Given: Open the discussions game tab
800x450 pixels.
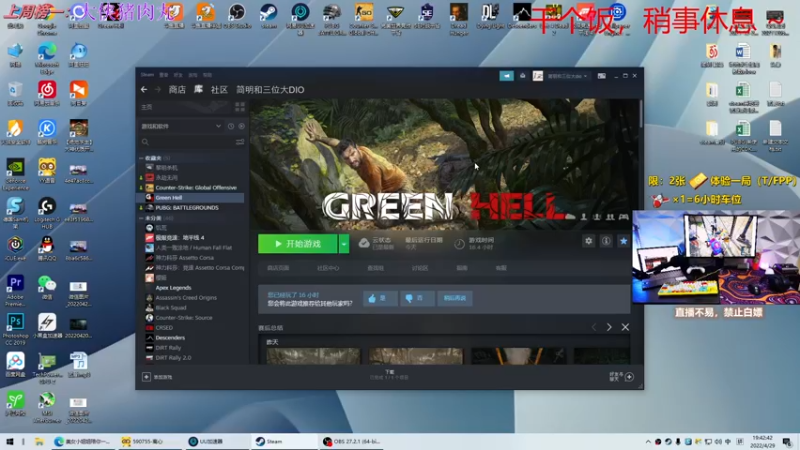Looking at the screenshot, I should [420, 268].
